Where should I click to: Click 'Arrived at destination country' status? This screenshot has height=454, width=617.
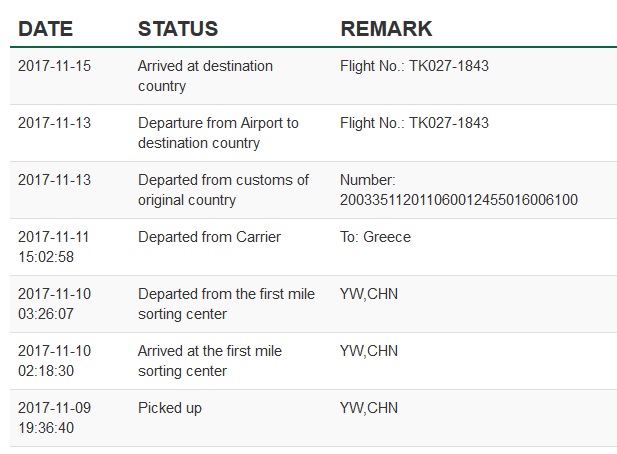pyautogui.click(x=205, y=76)
